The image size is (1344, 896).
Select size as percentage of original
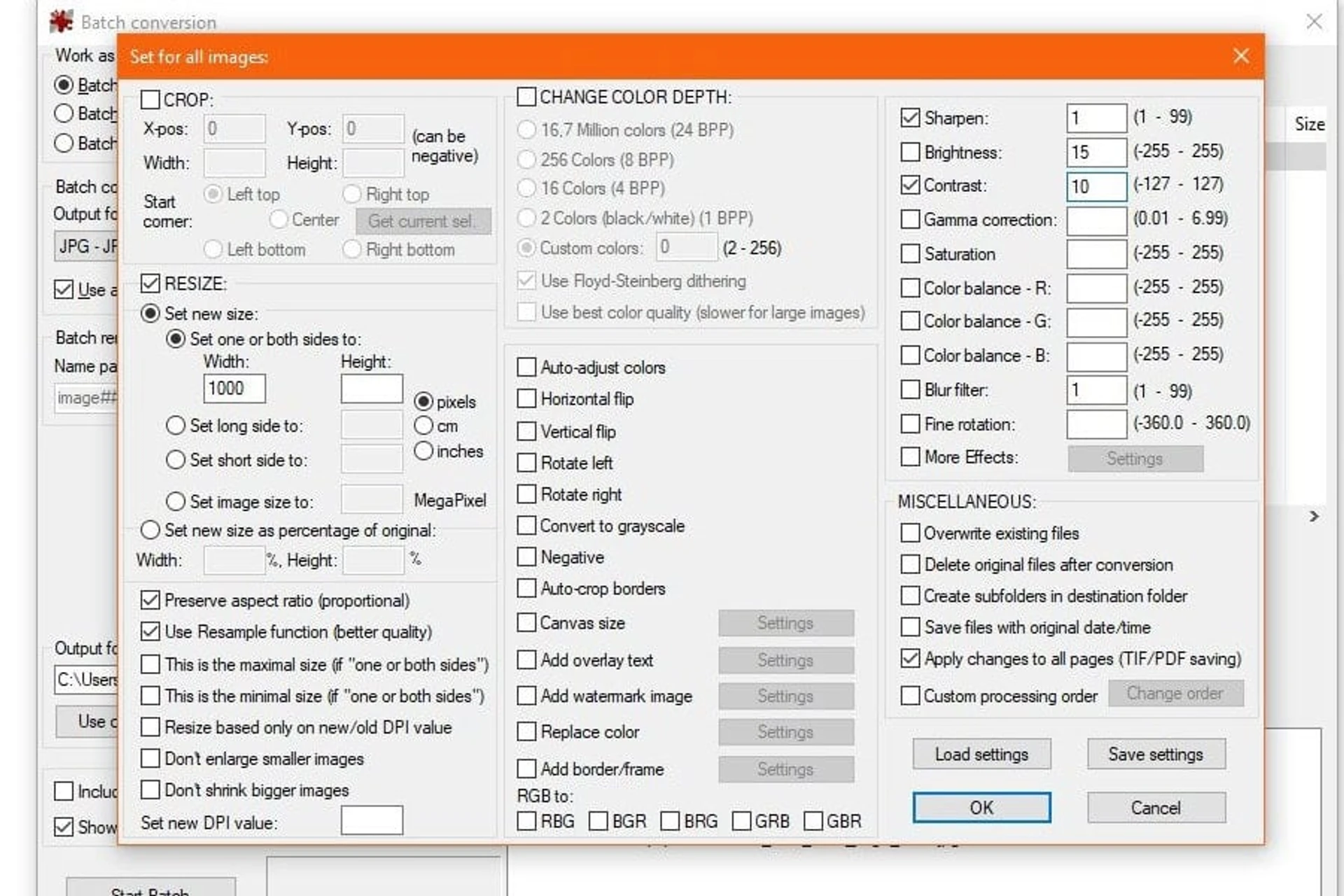pyautogui.click(x=150, y=530)
